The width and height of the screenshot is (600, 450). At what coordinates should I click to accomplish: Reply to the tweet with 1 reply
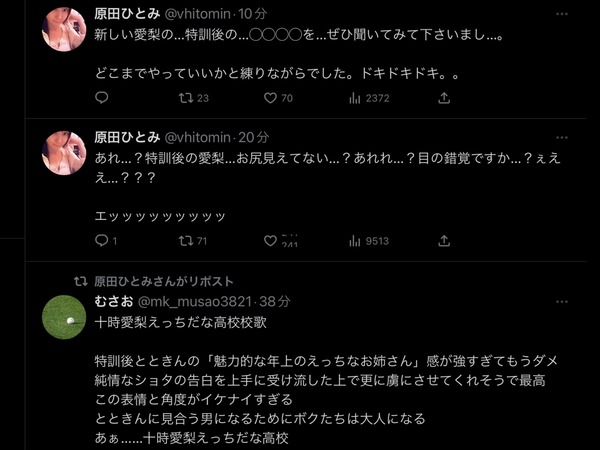coord(106,241)
